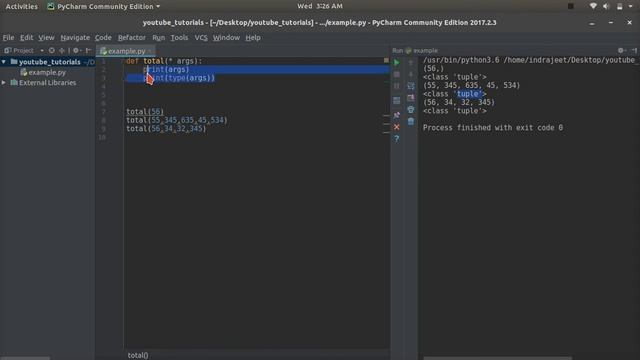Open the VCS menu
Image resolution: width=640 pixels, height=360 pixels.
pyautogui.click(x=201, y=38)
